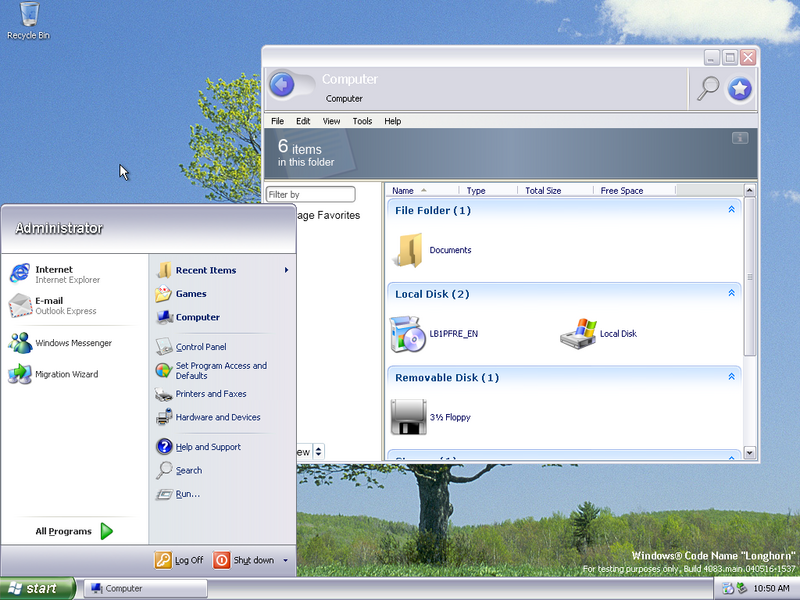
Task: Open the View menu
Action: [331, 121]
